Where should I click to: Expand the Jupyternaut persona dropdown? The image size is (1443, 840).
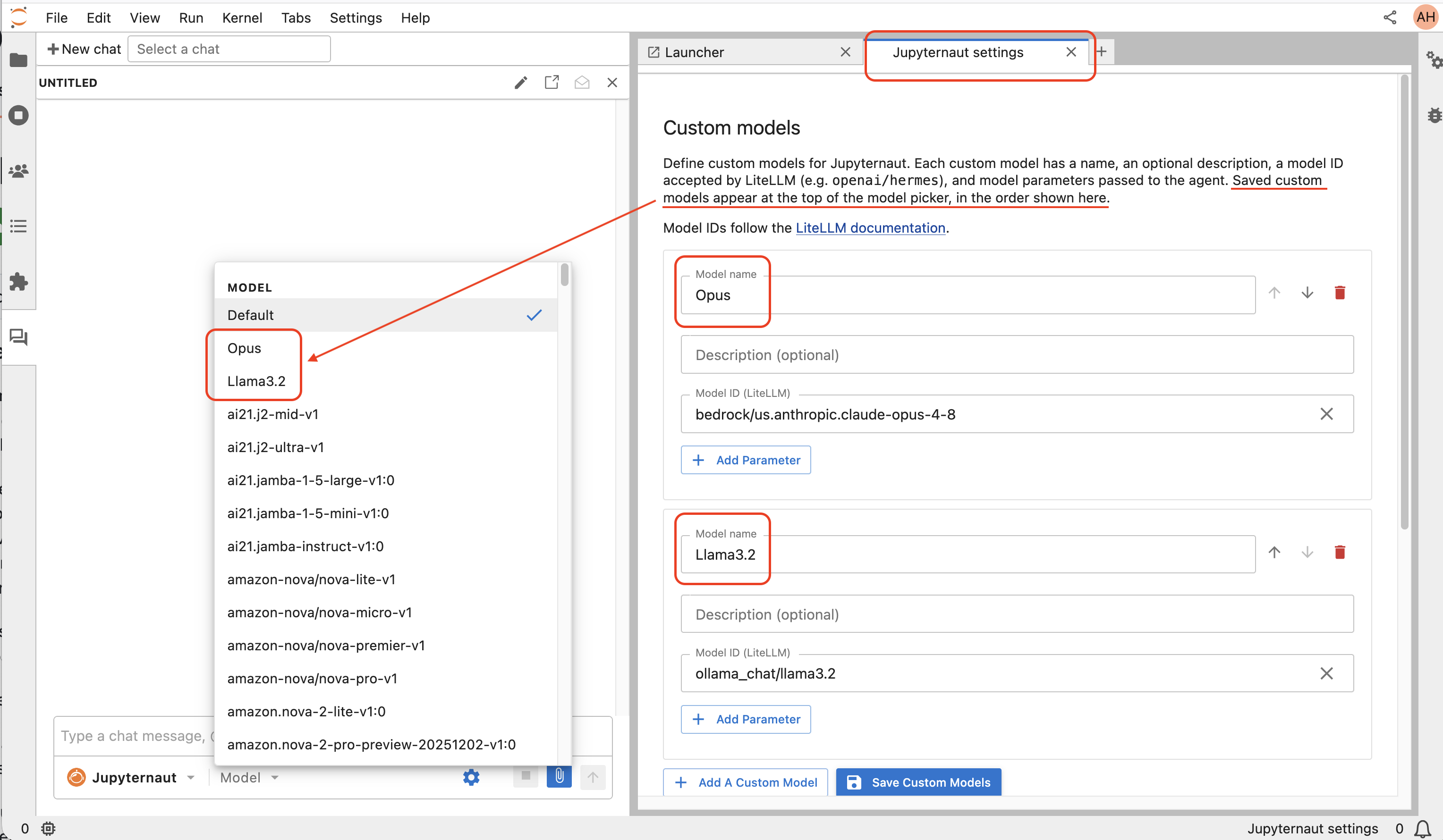pyautogui.click(x=131, y=777)
